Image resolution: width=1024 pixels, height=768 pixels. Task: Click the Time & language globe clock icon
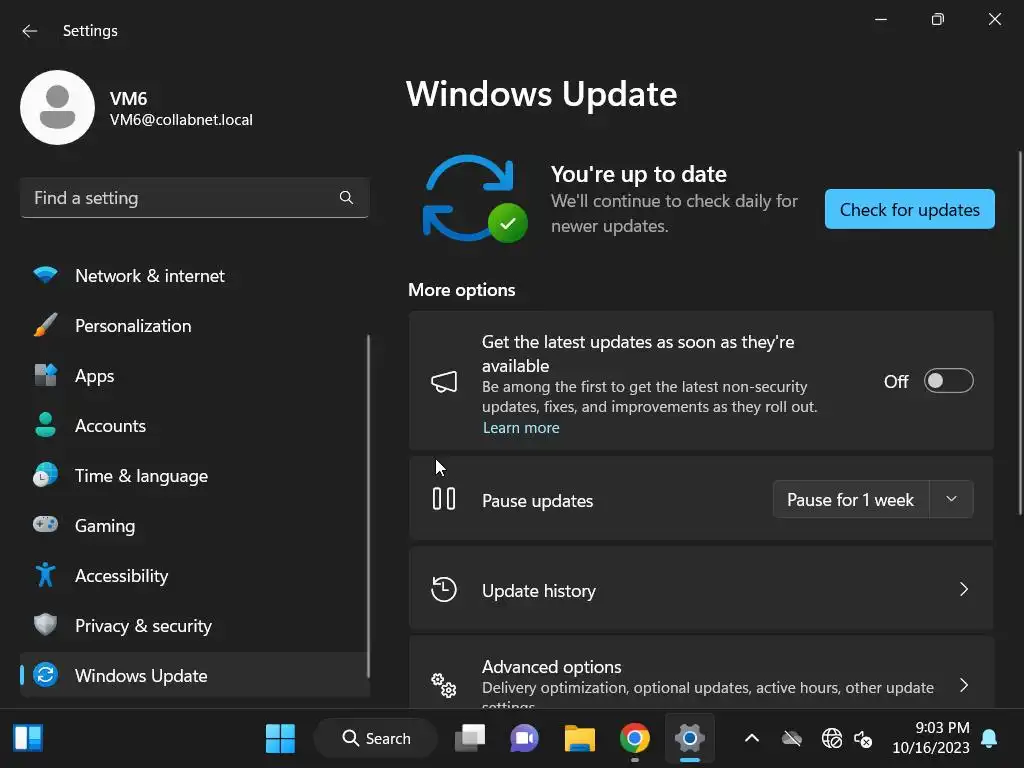pos(45,475)
